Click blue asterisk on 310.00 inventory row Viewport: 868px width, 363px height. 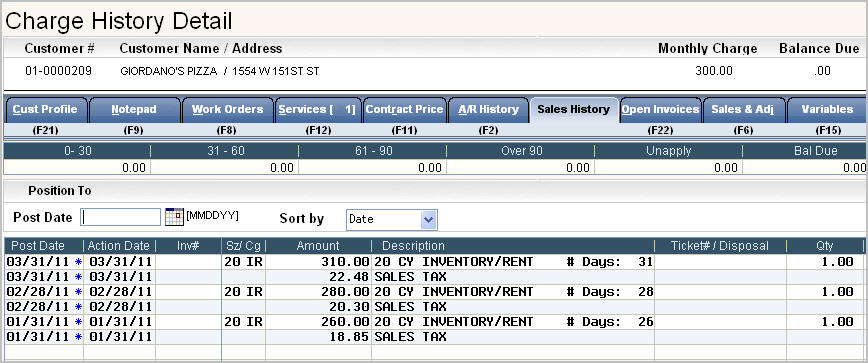pyautogui.click(x=79, y=262)
